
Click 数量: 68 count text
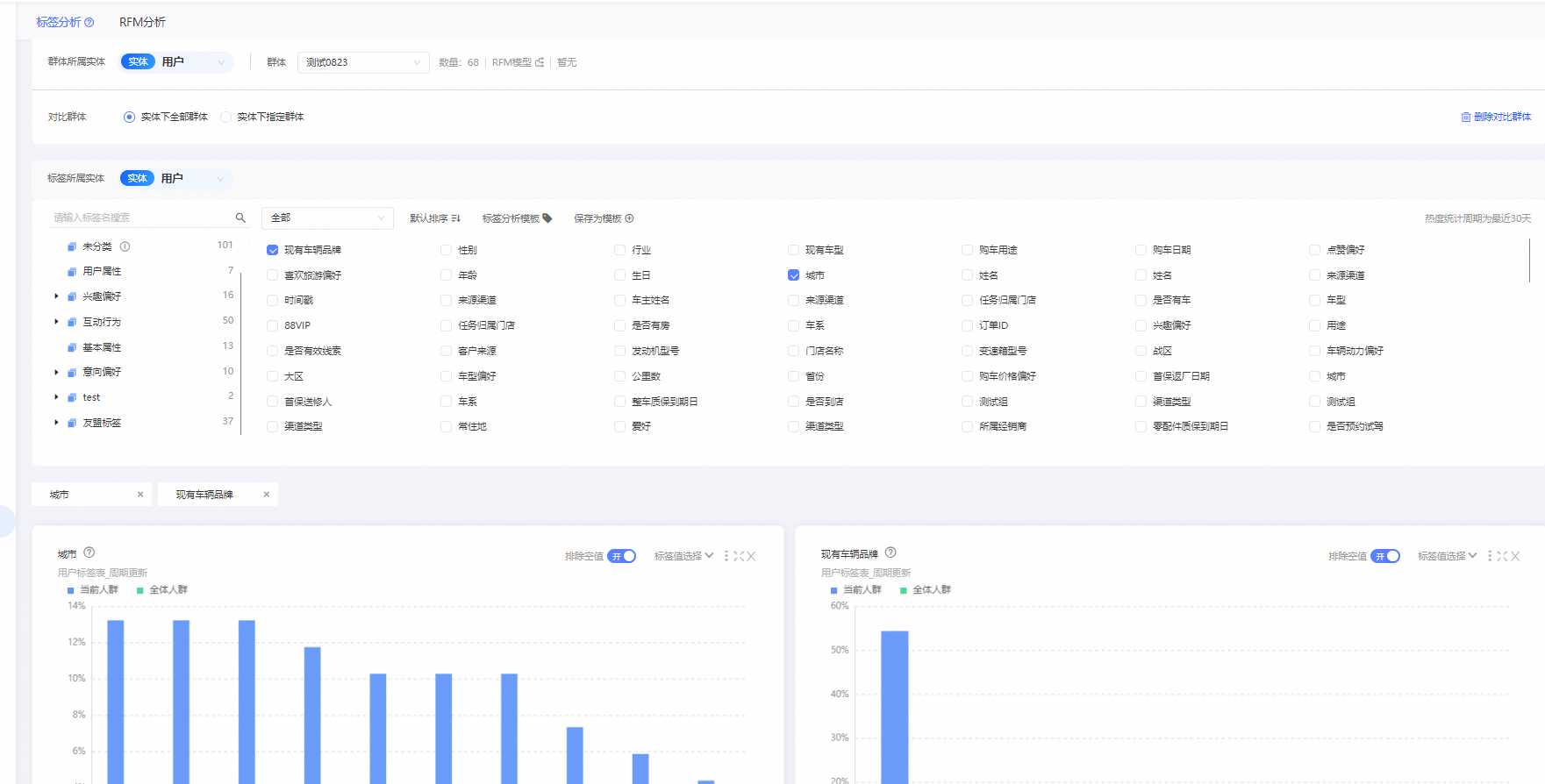click(459, 62)
